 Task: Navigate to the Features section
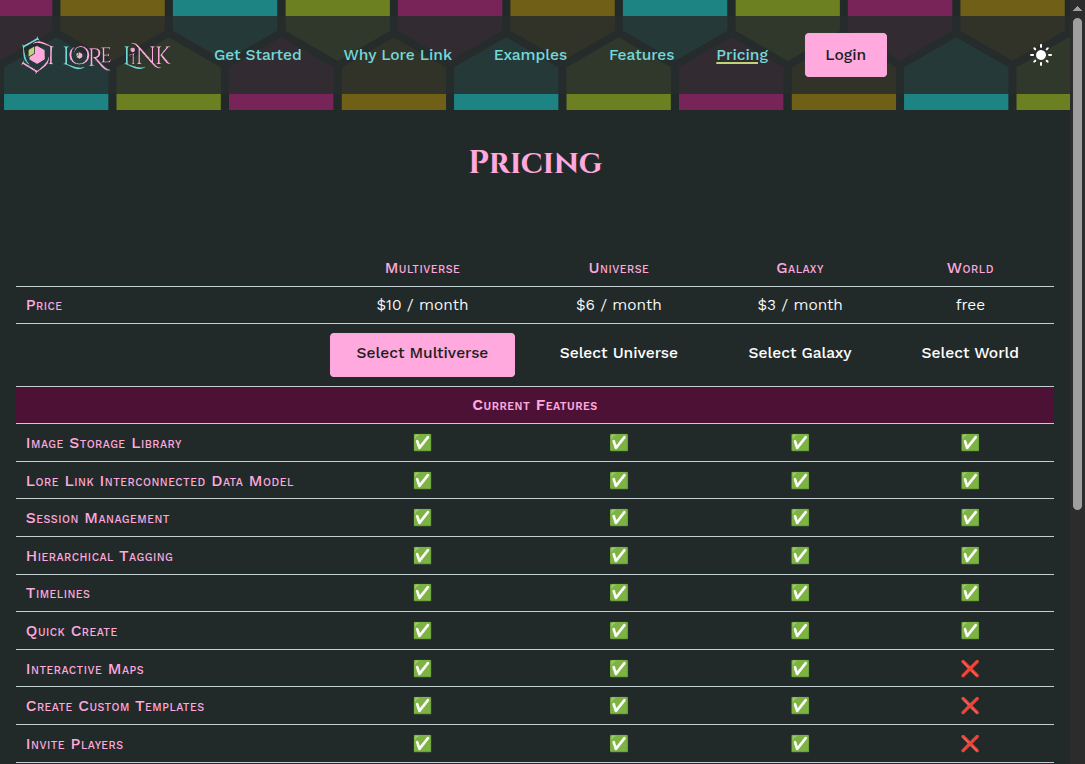(641, 55)
